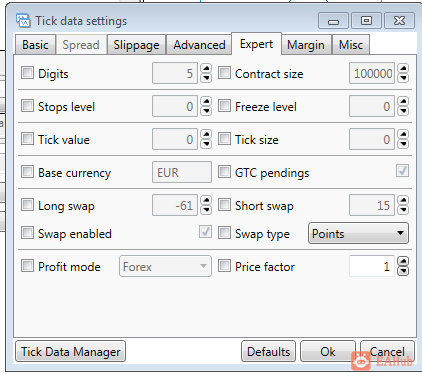Click the Tick data settings window icon
Viewport: 422px width, 376px height.
click(23, 21)
